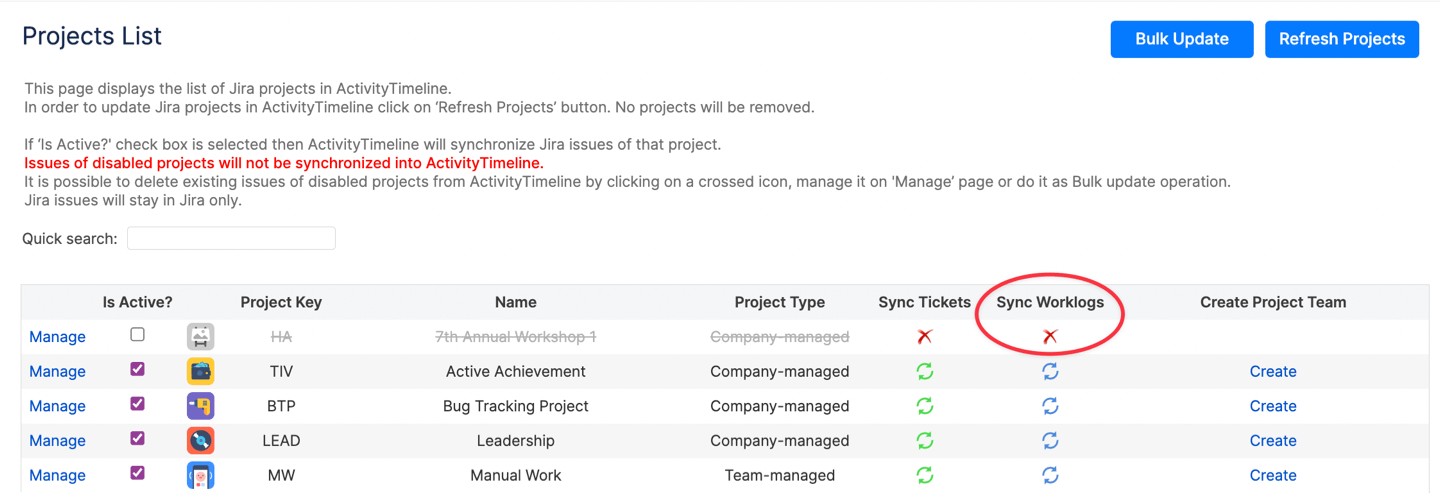The width and height of the screenshot is (1440, 493).
Task: Enable Is Active checkbox for HA project
Action: pos(138,335)
